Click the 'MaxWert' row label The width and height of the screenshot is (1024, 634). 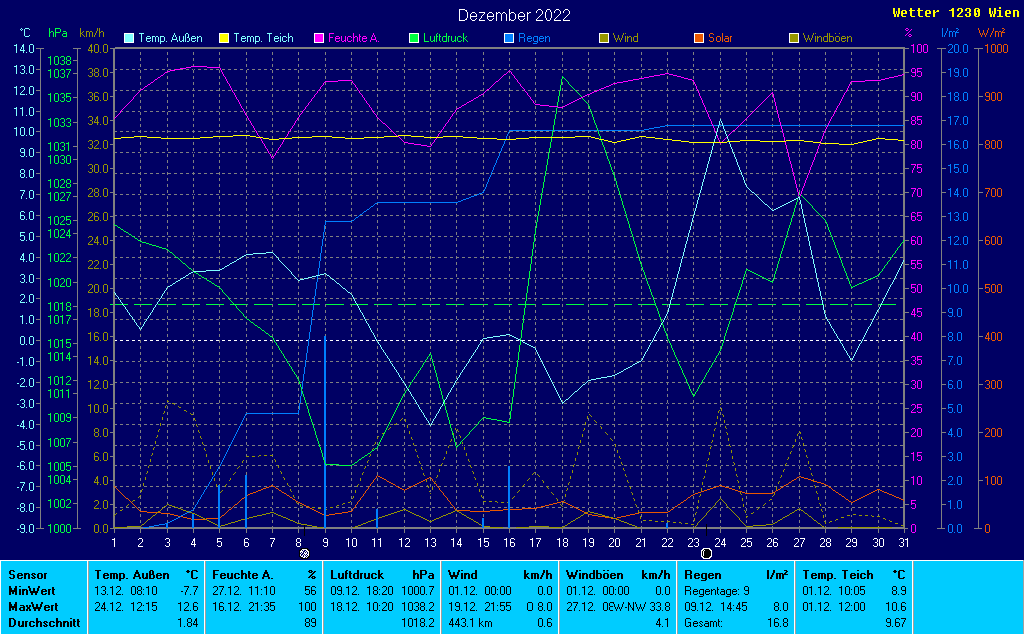point(33,607)
